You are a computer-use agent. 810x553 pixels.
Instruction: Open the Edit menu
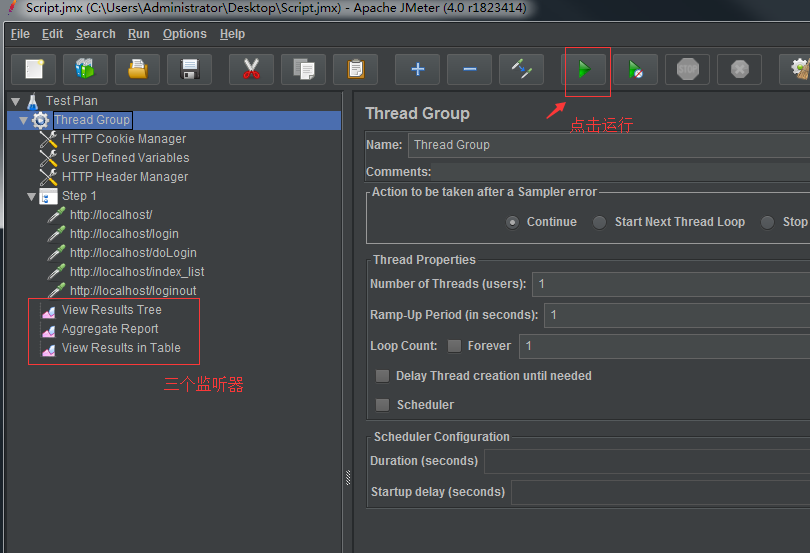(52, 34)
